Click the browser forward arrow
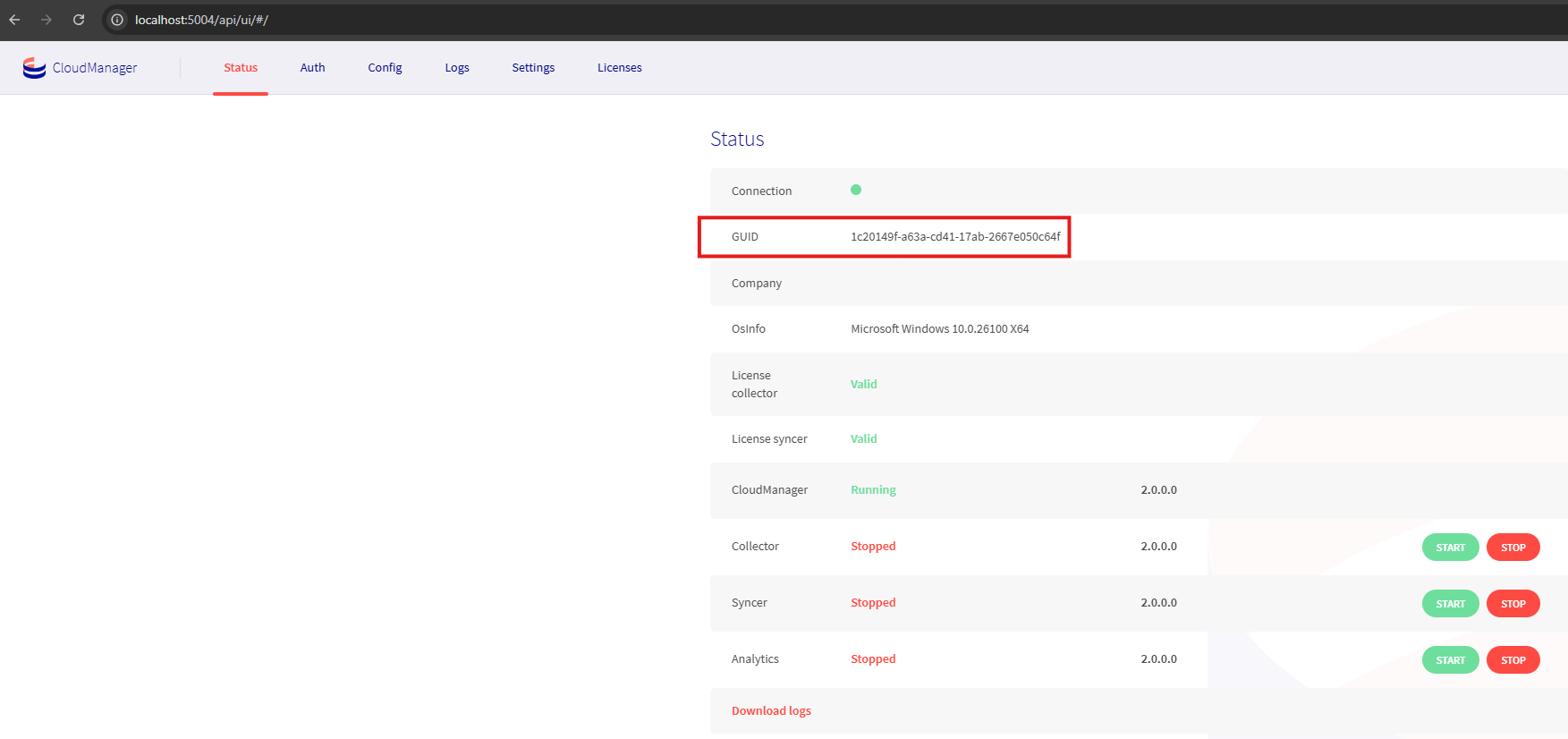Screen dimensions: 1568x739 47,20
